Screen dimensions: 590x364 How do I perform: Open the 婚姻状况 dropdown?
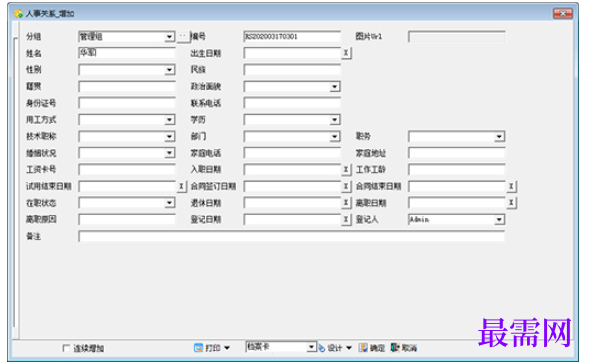coord(169,153)
